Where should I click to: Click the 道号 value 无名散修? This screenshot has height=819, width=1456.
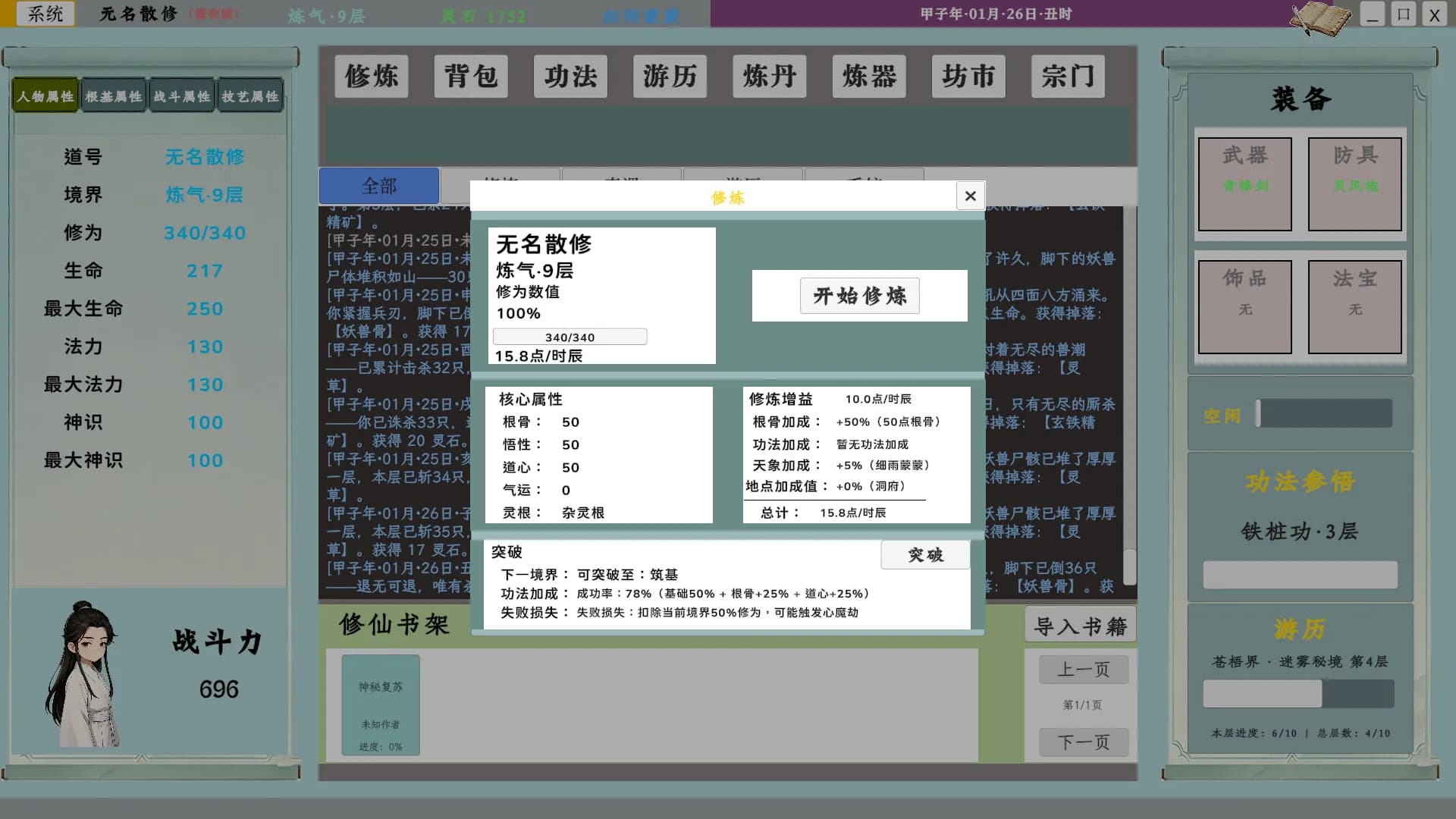pyautogui.click(x=205, y=157)
